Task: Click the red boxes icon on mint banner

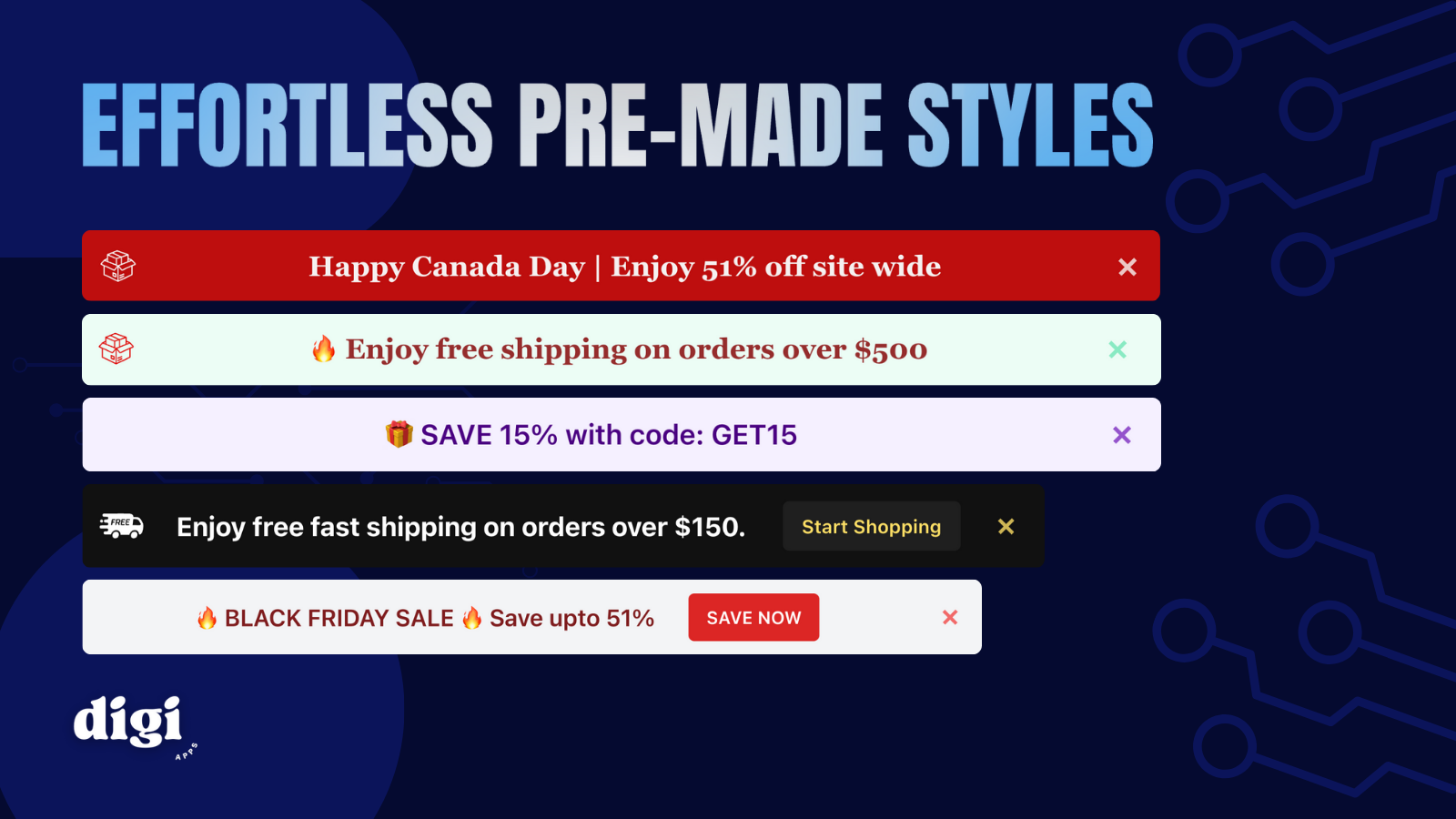Action: point(116,349)
